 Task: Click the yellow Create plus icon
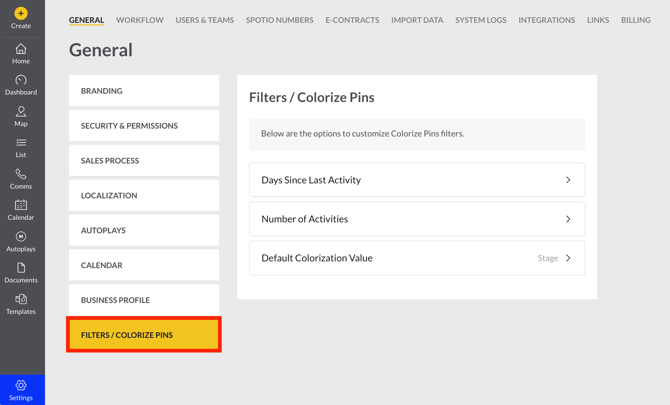[x=21, y=13]
